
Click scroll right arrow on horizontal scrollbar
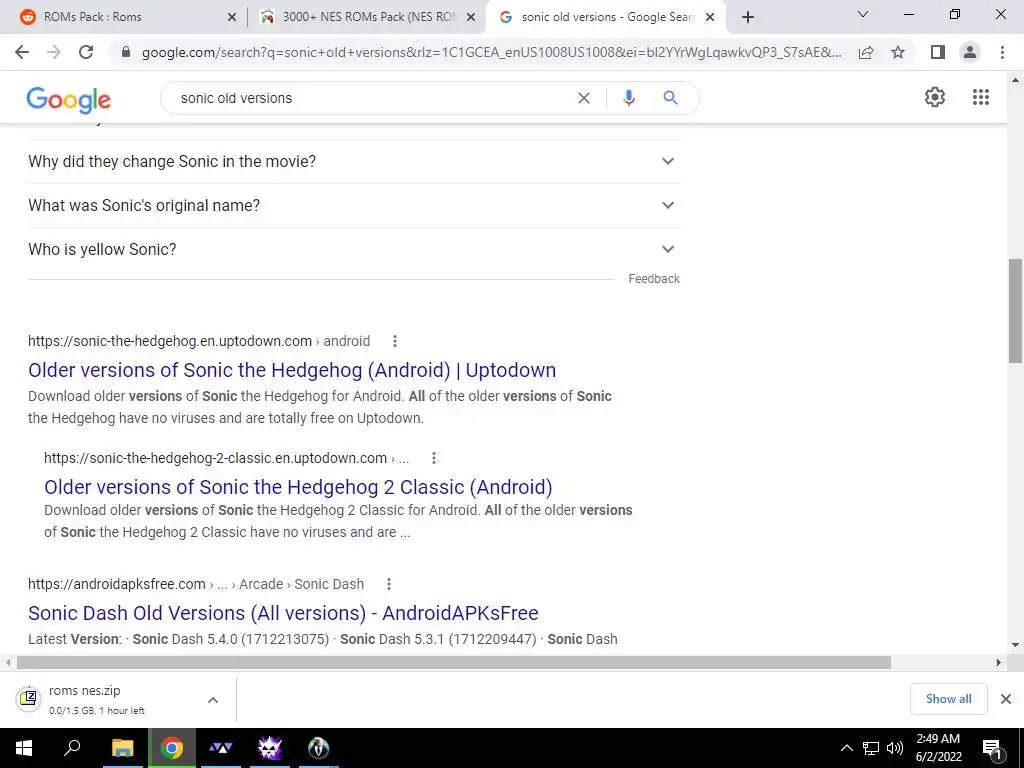tap(998, 662)
